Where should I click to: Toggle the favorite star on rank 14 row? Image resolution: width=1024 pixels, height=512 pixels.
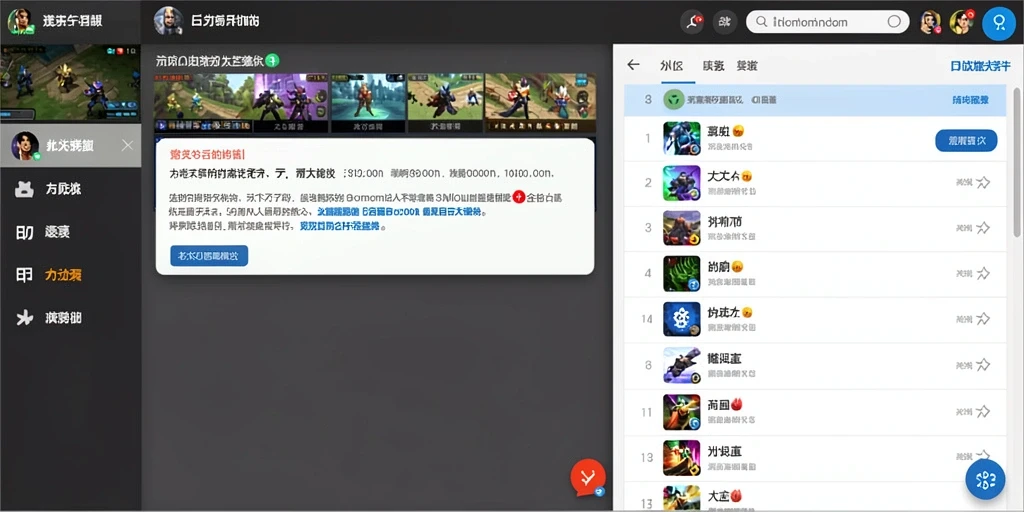coord(982,319)
